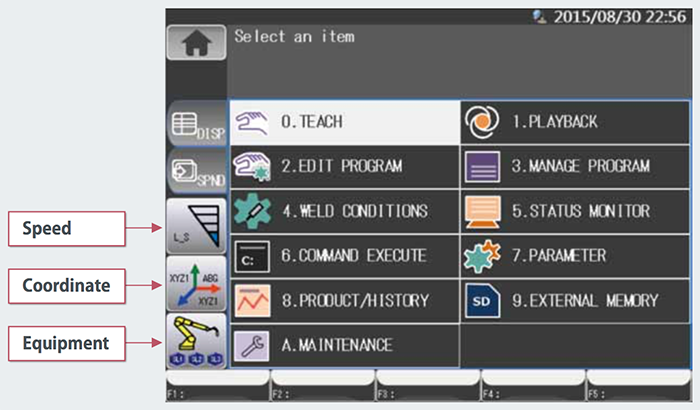
Task: Open 1.PLAYBACK mode
Action: click(x=575, y=122)
